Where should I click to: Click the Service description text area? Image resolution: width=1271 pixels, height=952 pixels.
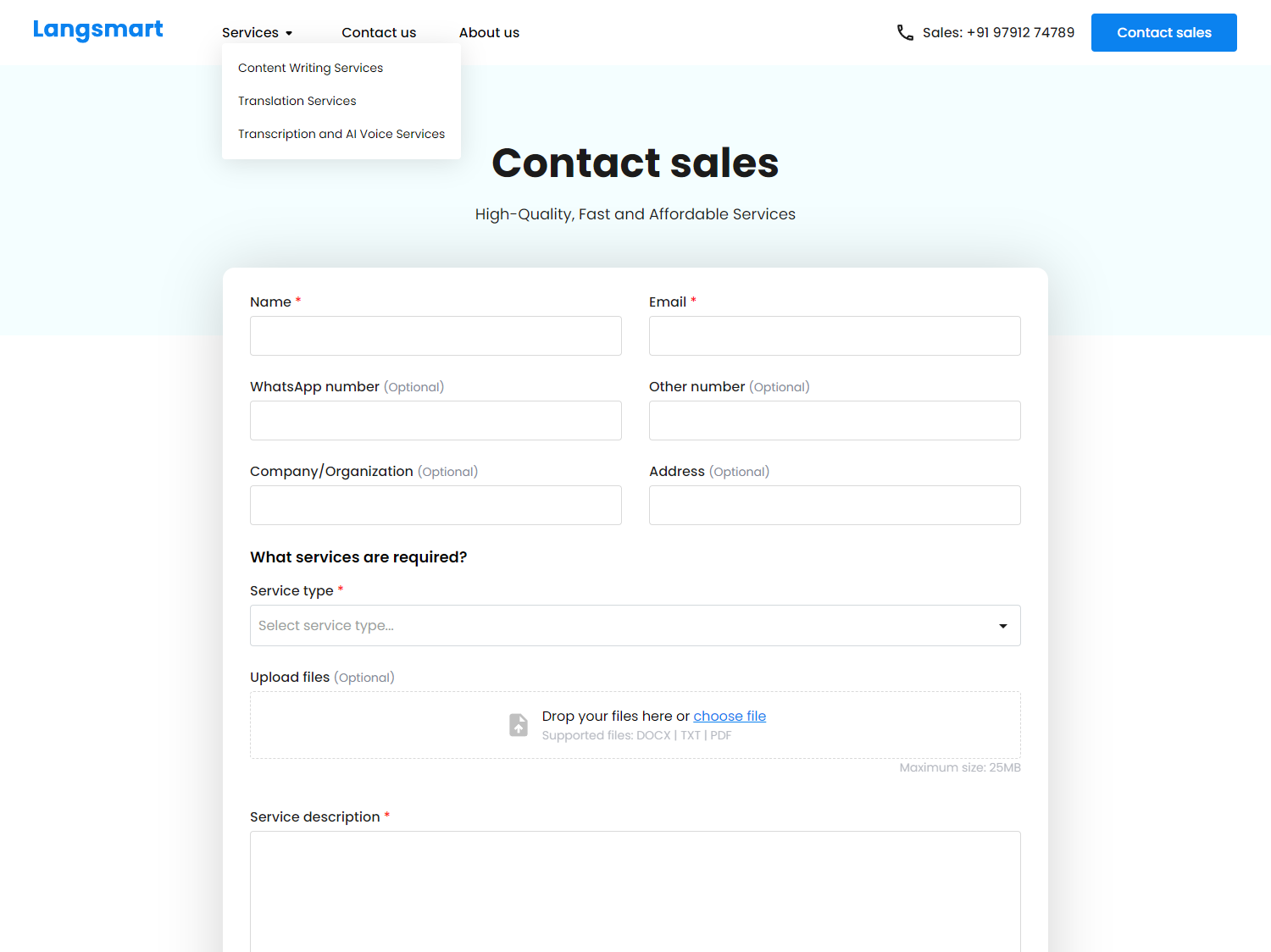(x=635, y=891)
